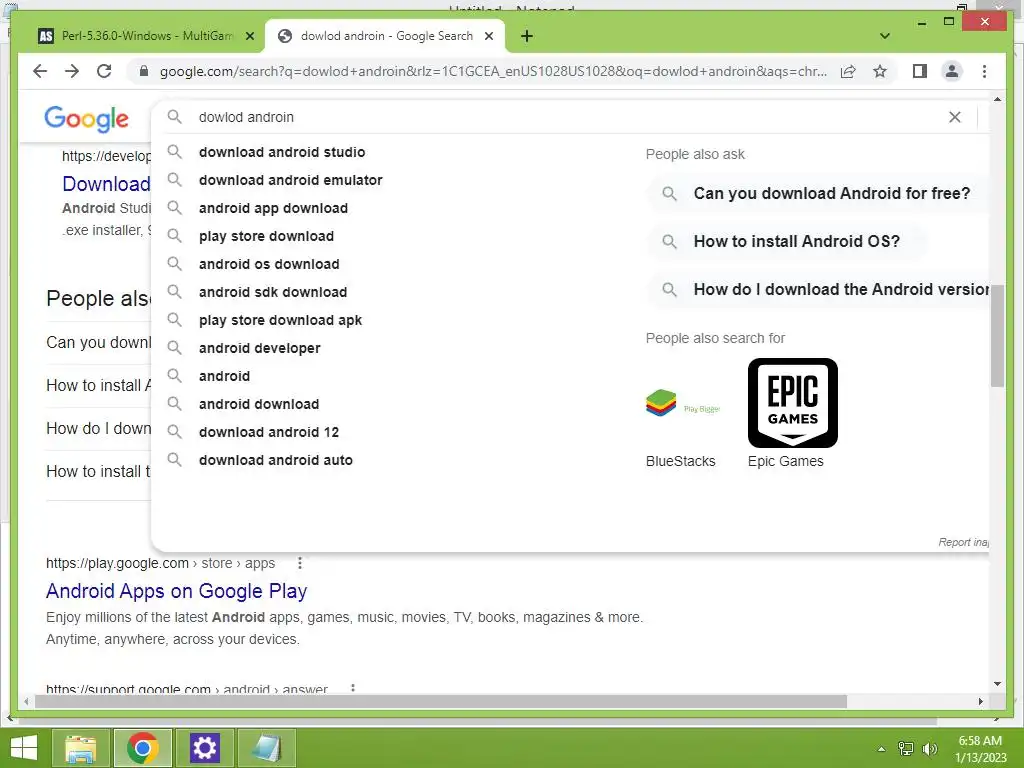Image resolution: width=1024 pixels, height=768 pixels.
Task: Pick the play store download suggestion
Action: [266, 236]
